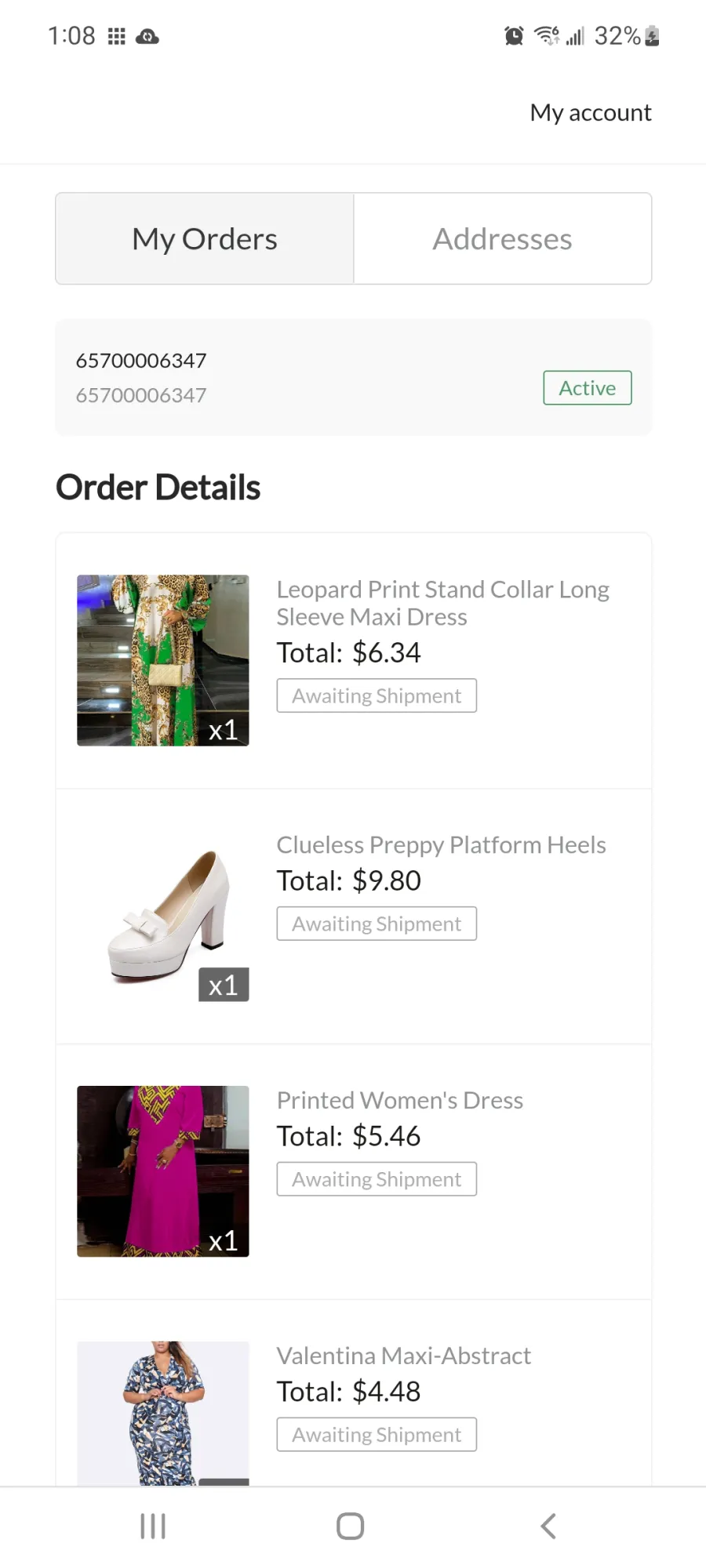Open the Valentina Maxi-Abstract product image
This screenshot has width=706, height=1568.
(x=163, y=1413)
